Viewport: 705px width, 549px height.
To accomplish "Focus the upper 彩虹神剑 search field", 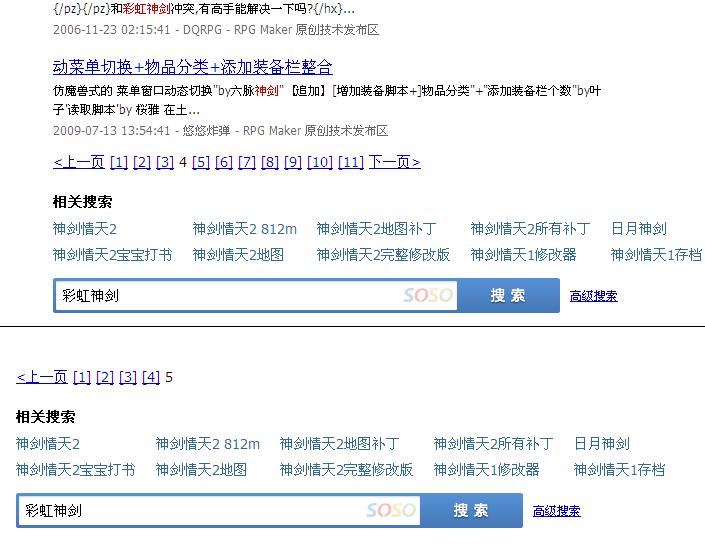I will point(255,295).
